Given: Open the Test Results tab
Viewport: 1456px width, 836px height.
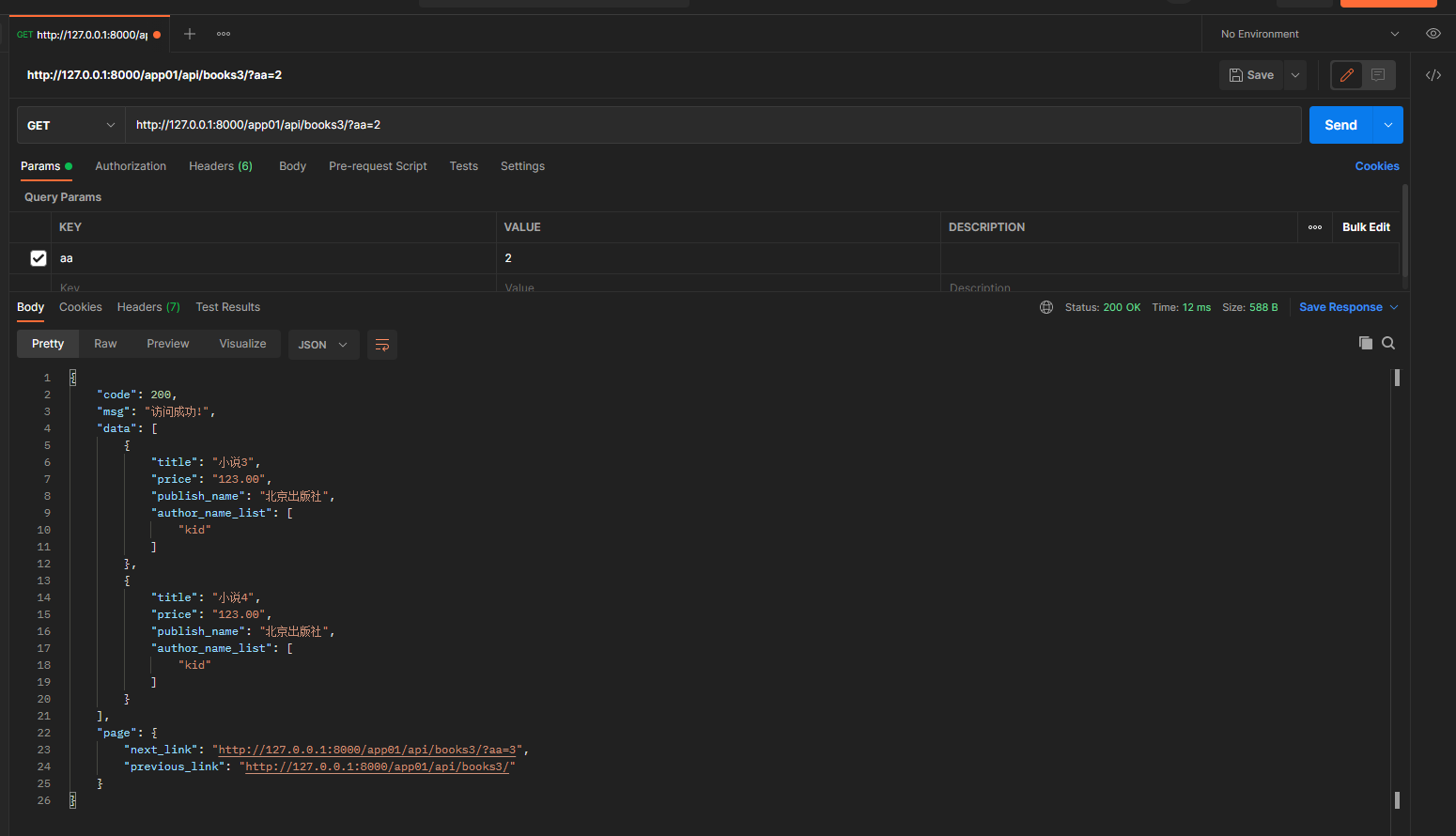Looking at the screenshot, I should (x=227, y=307).
